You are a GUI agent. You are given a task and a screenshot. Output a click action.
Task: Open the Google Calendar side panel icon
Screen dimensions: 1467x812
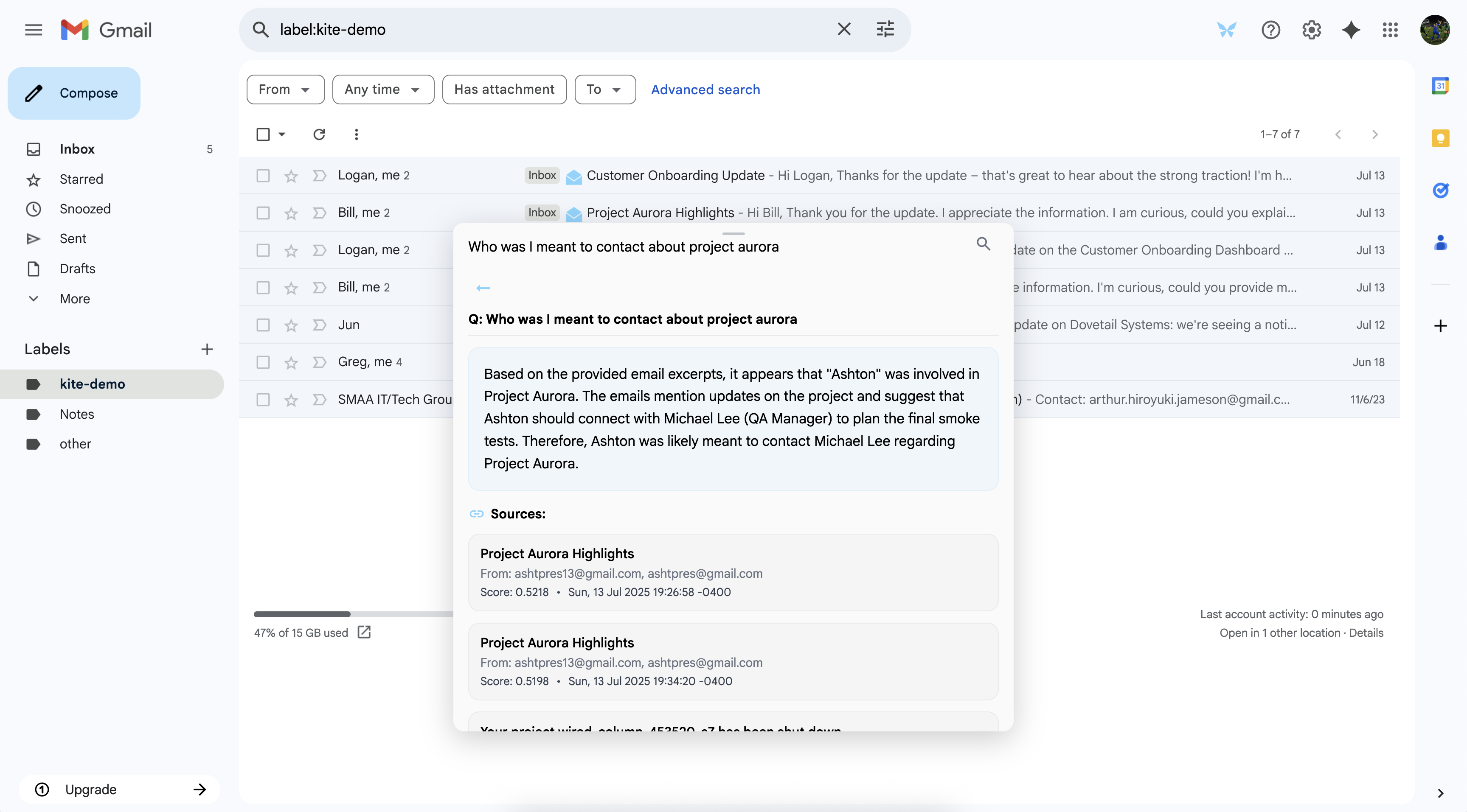tap(1440, 86)
